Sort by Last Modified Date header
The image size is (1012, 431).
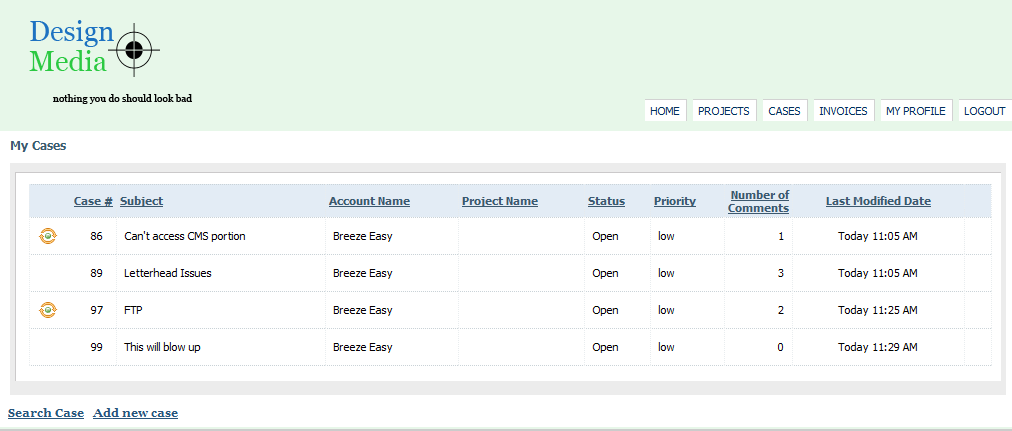pyautogui.click(x=878, y=201)
